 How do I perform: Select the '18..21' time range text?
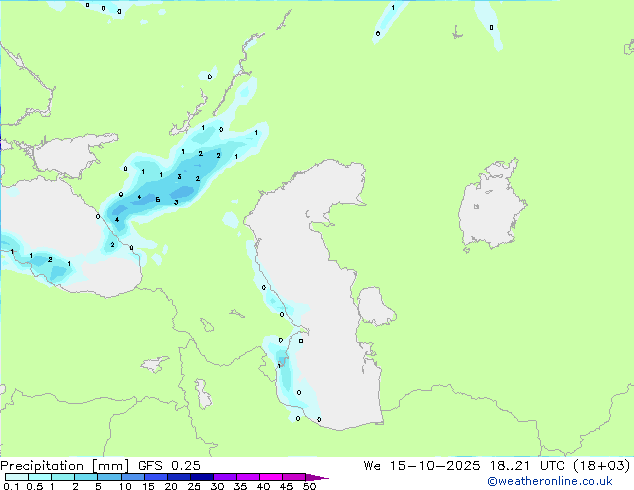pyautogui.click(x=509, y=466)
